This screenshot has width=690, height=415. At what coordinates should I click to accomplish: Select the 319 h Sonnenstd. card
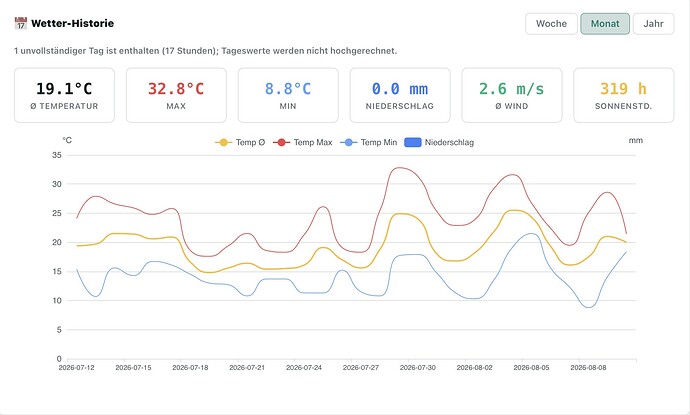tap(623, 95)
